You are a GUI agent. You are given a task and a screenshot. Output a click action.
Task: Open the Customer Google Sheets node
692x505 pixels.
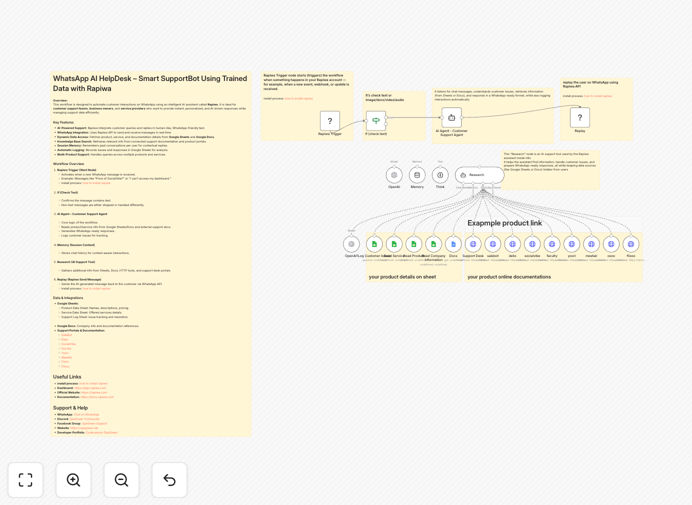tap(374, 244)
